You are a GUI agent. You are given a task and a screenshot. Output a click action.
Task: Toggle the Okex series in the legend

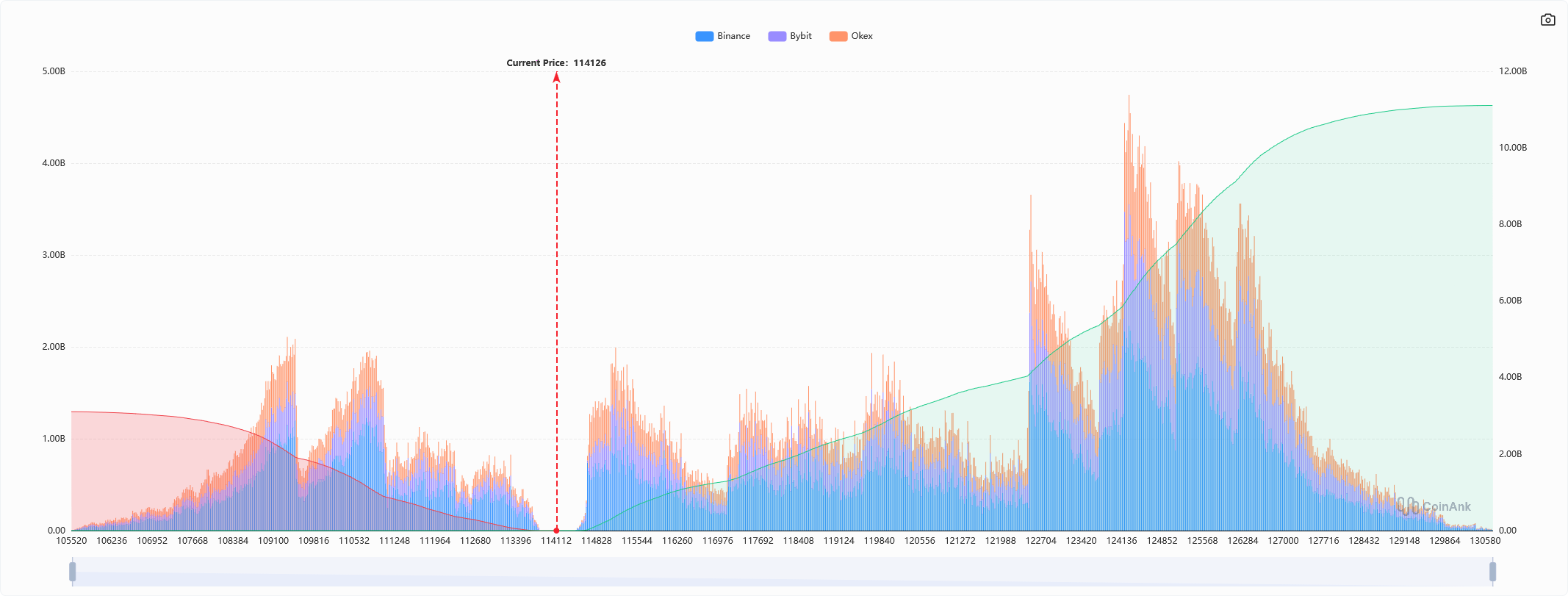coord(861,36)
